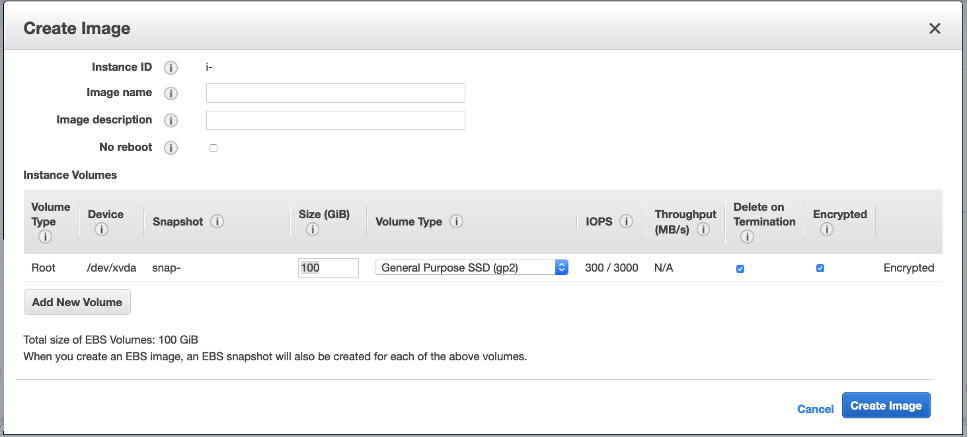Close the Create Image dialog
This screenshot has width=968, height=437.
[x=935, y=28]
